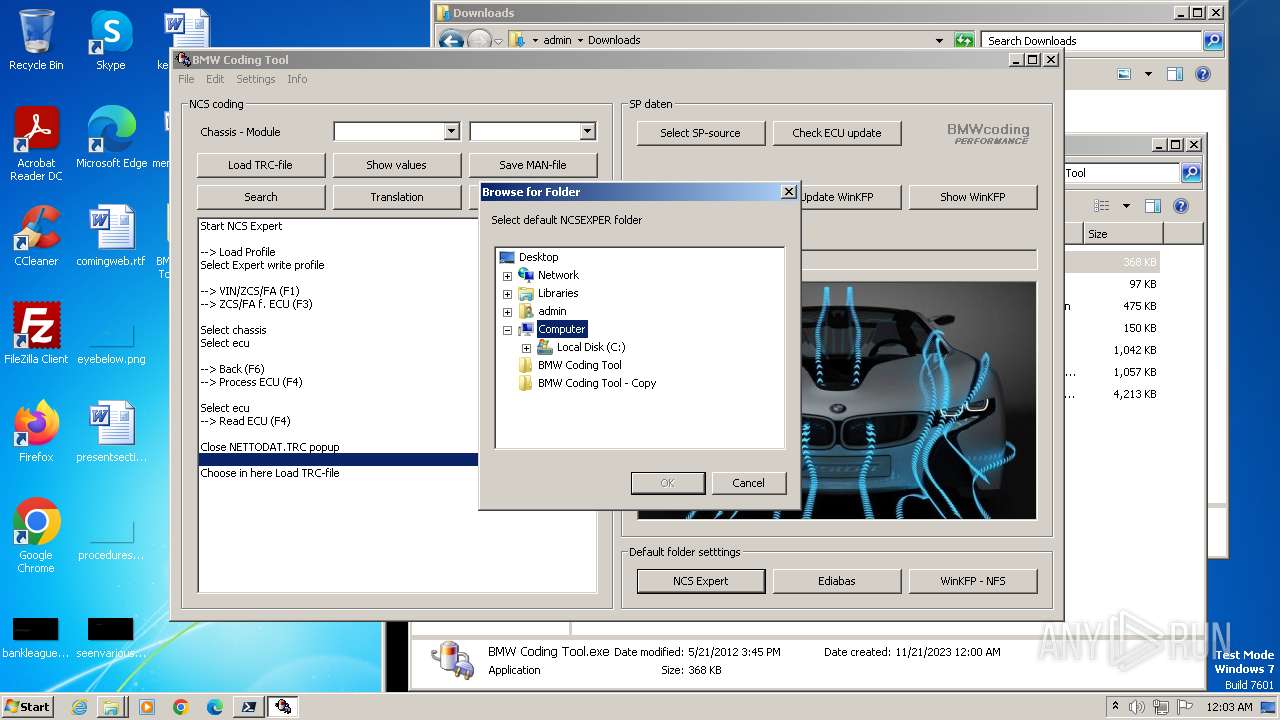Image resolution: width=1280 pixels, height=720 pixels.
Task: Select the seenvarious desktop file icon
Action: pyautogui.click(x=111, y=638)
